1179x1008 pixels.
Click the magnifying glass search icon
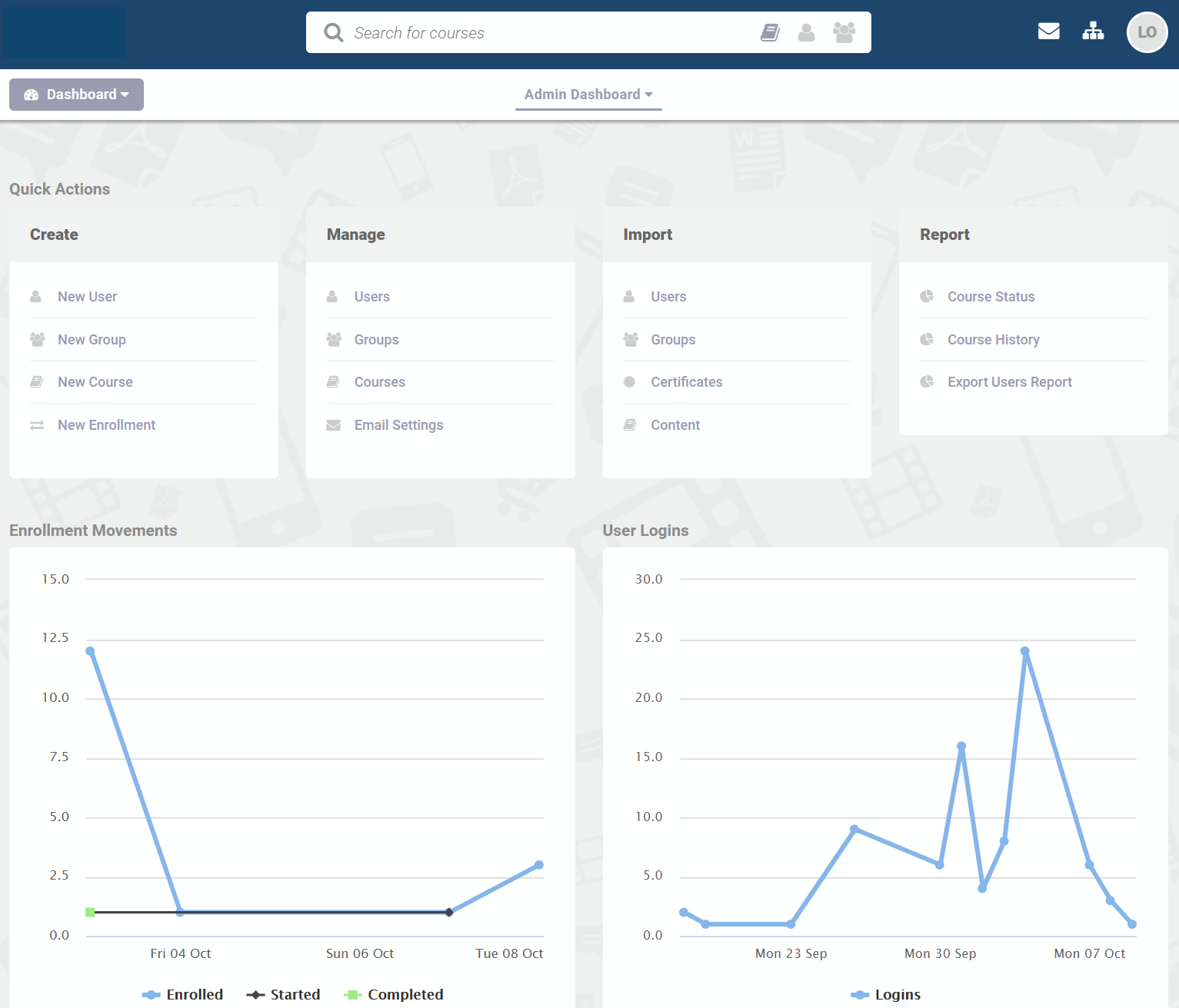tap(334, 32)
